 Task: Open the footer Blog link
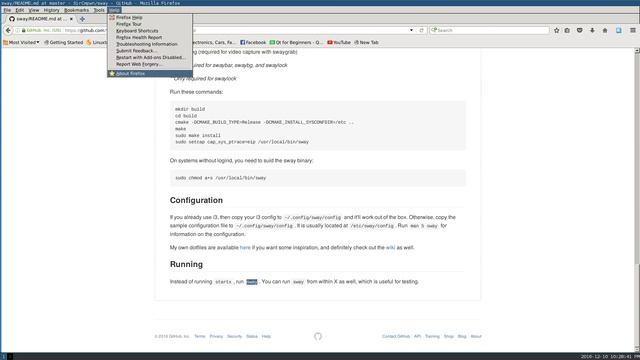tap(462, 336)
